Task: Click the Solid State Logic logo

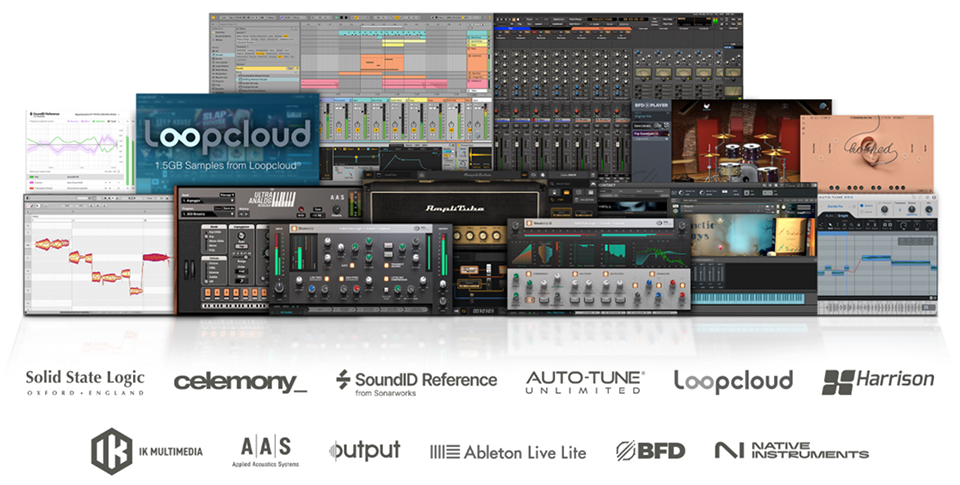Action: [x=85, y=383]
